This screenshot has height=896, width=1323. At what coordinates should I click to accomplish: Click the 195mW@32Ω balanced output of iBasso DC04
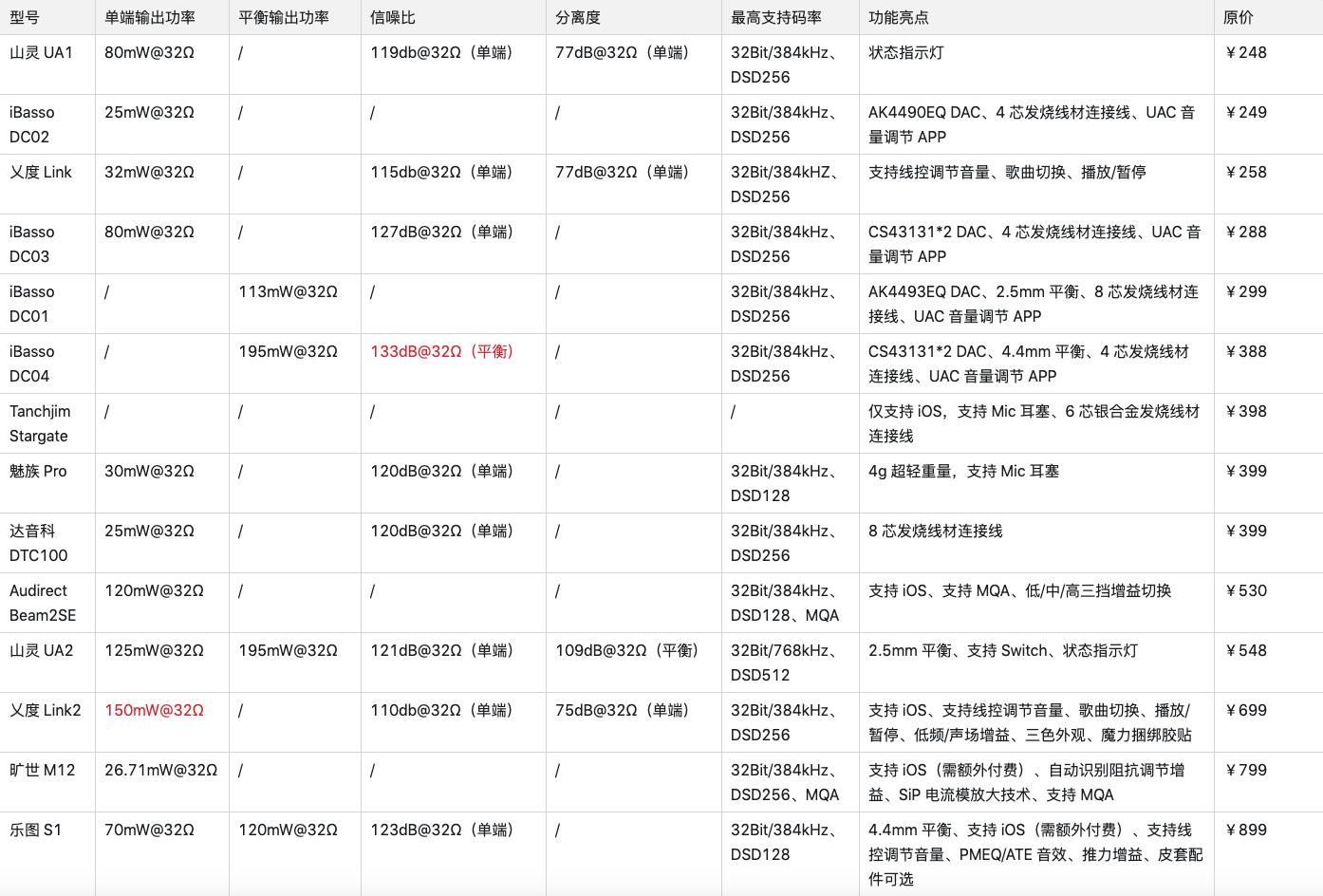point(288,351)
